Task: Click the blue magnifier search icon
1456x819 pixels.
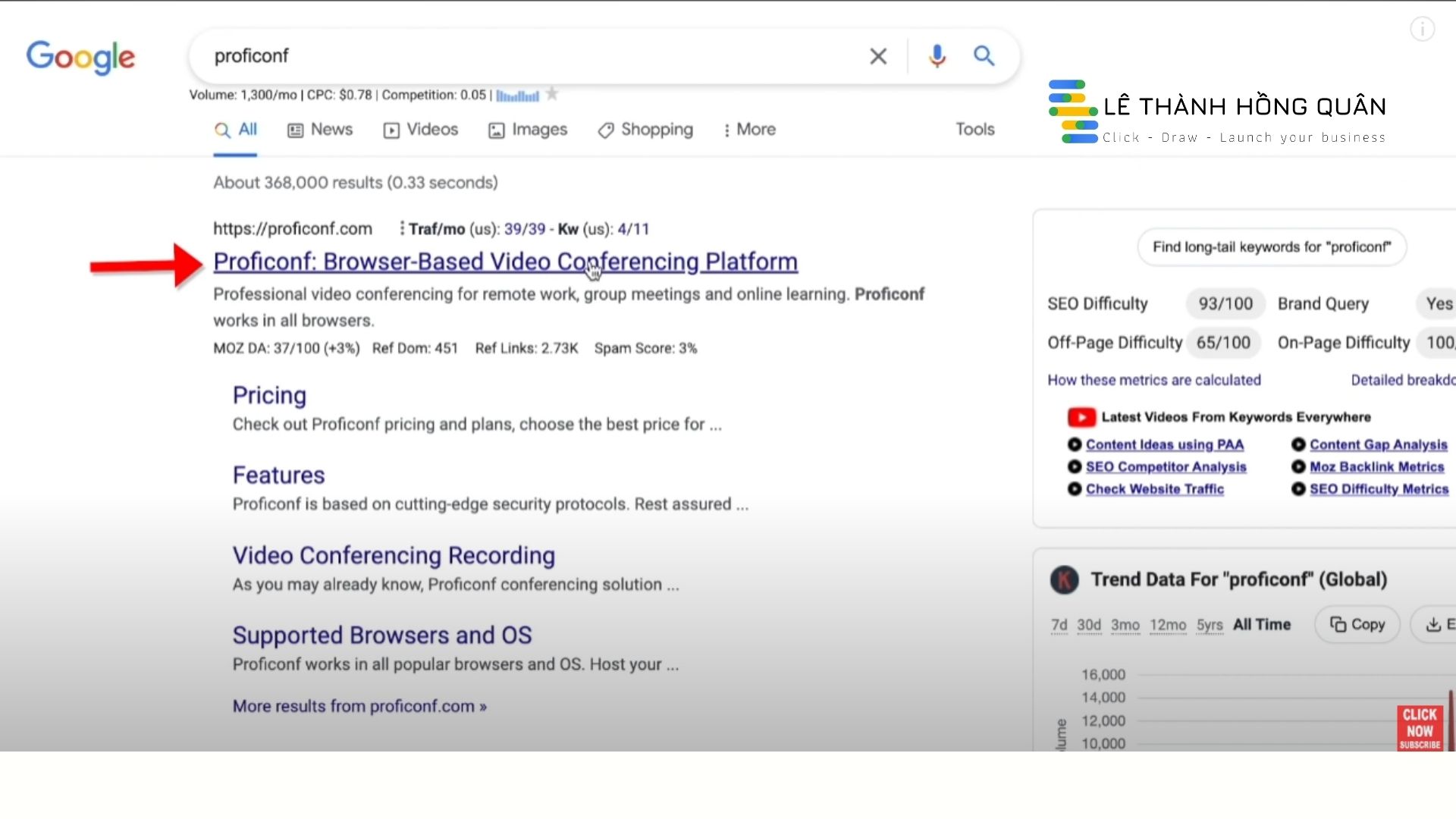Action: tap(984, 56)
